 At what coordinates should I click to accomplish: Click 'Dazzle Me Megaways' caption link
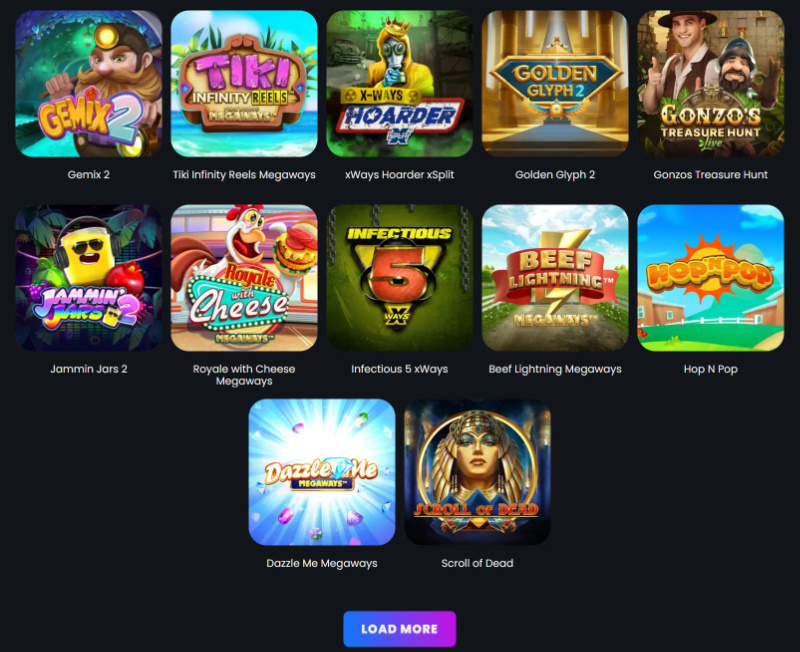322,563
